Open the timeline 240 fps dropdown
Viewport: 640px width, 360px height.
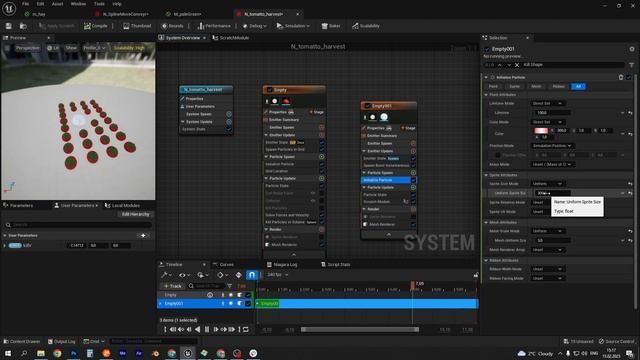(x=278, y=275)
